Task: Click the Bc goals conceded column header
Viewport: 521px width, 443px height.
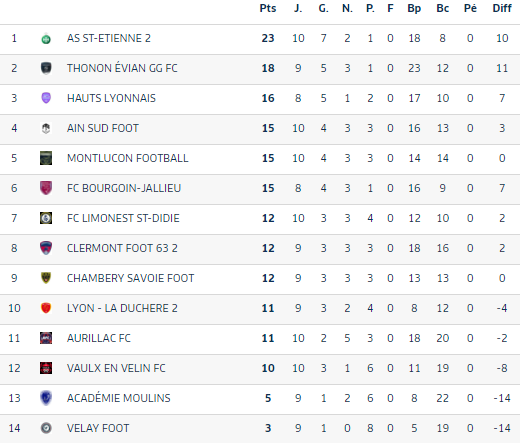Action: pyautogui.click(x=442, y=8)
